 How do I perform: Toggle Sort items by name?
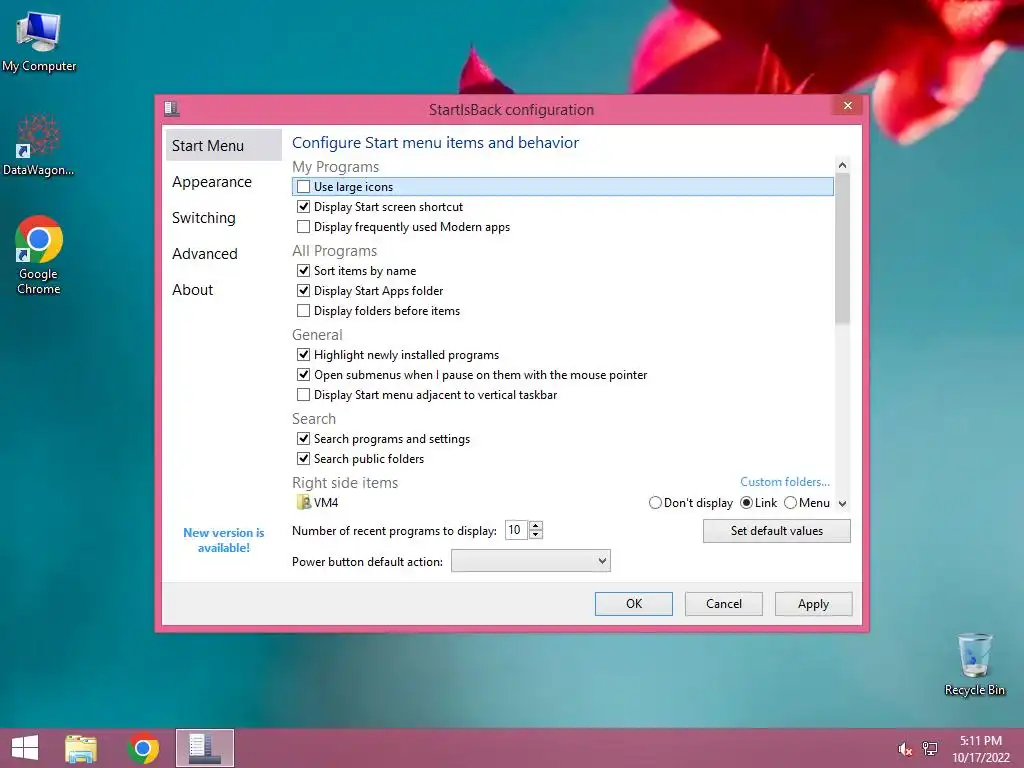[x=303, y=270]
